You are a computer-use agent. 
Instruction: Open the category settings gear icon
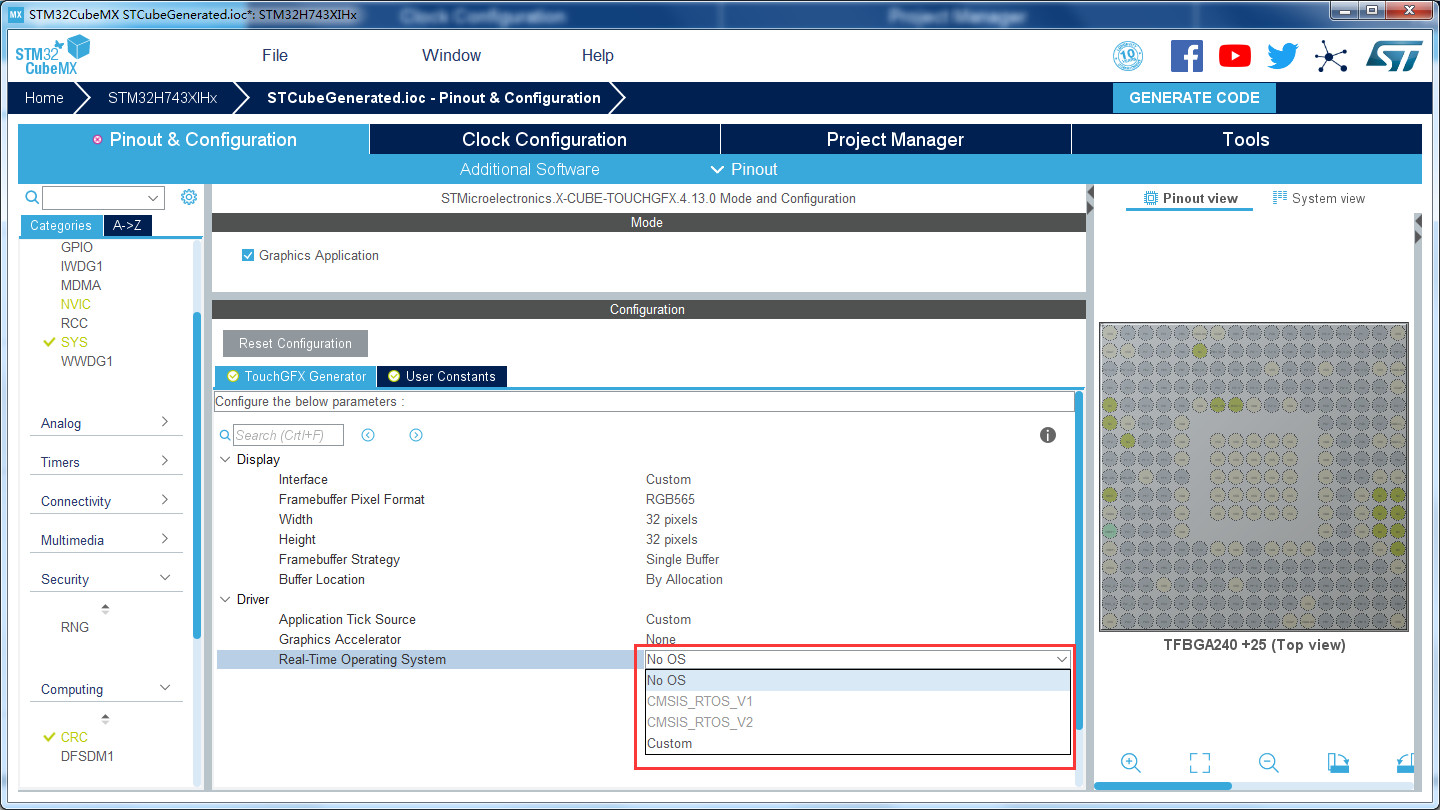click(189, 197)
